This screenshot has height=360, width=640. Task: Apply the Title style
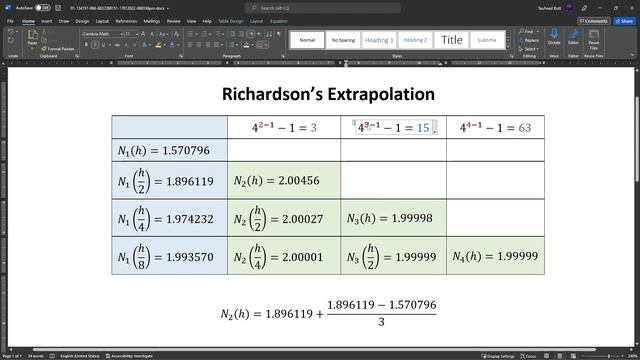(x=451, y=40)
